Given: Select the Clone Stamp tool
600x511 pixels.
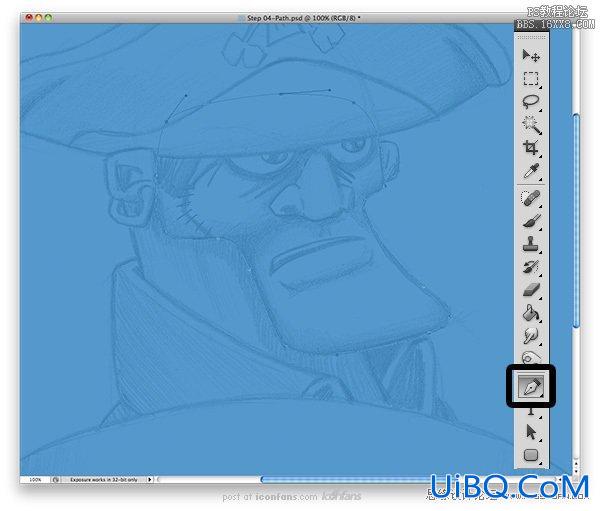Looking at the screenshot, I should pos(531,244).
